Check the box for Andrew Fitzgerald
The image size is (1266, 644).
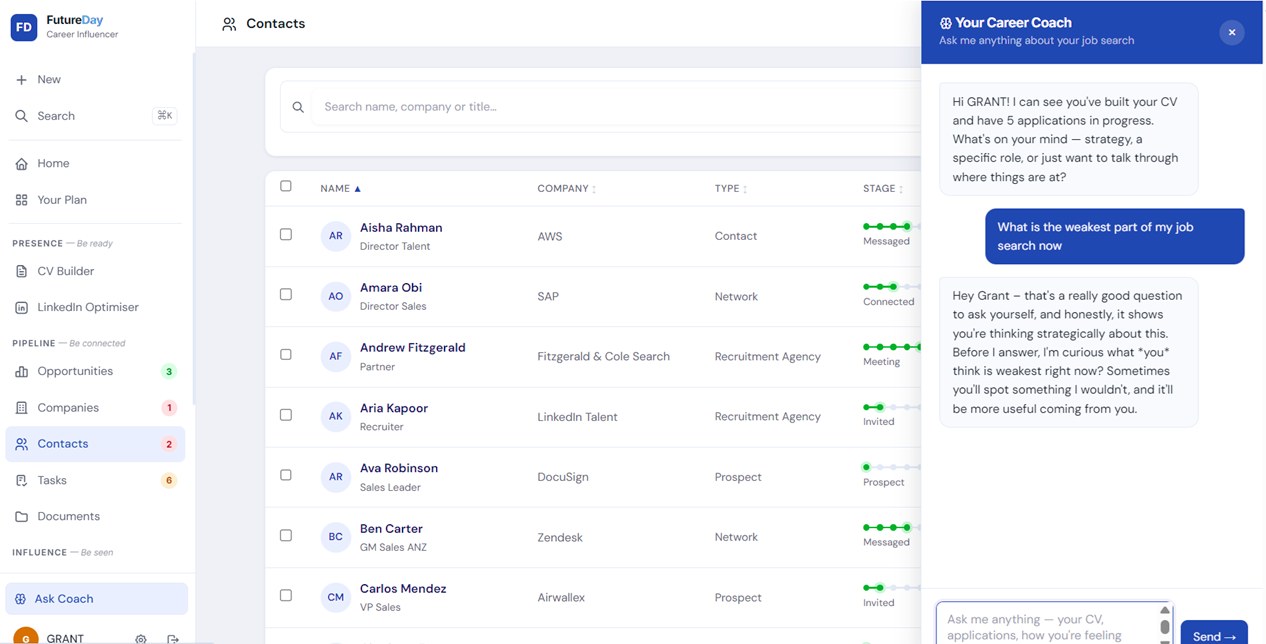click(286, 354)
